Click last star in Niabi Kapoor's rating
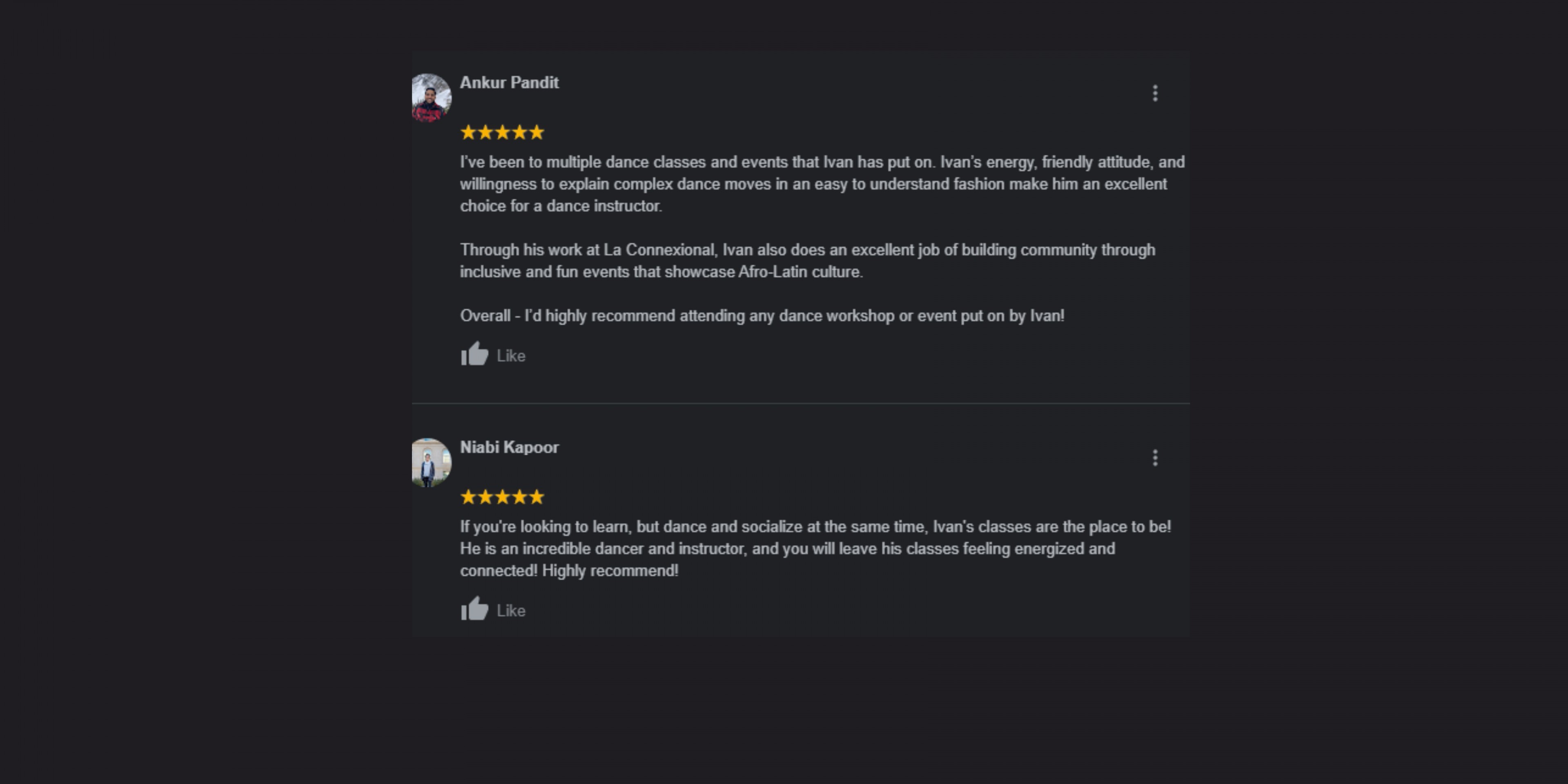The image size is (1568, 784). (536, 497)
